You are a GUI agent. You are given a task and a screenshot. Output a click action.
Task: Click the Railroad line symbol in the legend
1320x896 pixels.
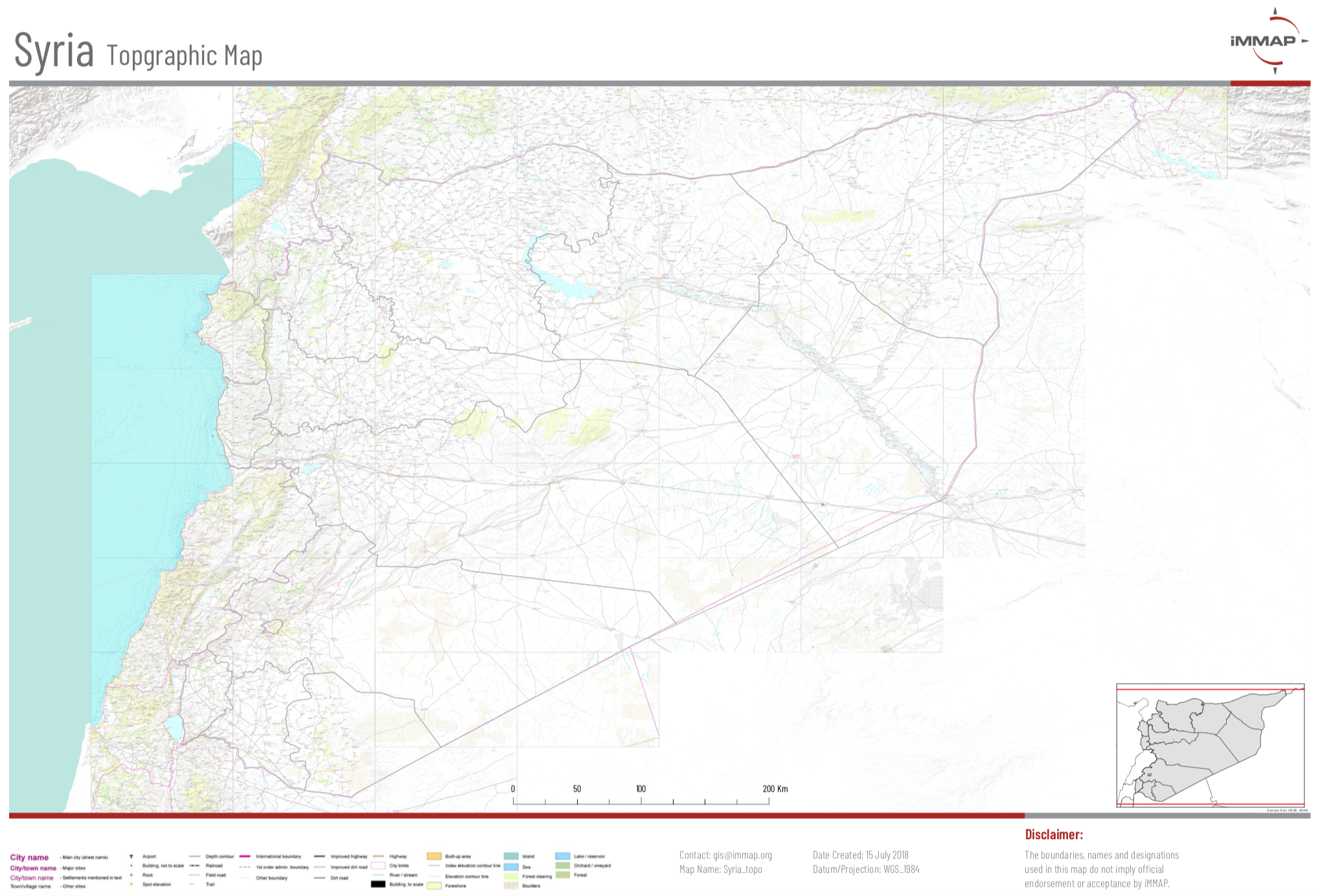196,864
